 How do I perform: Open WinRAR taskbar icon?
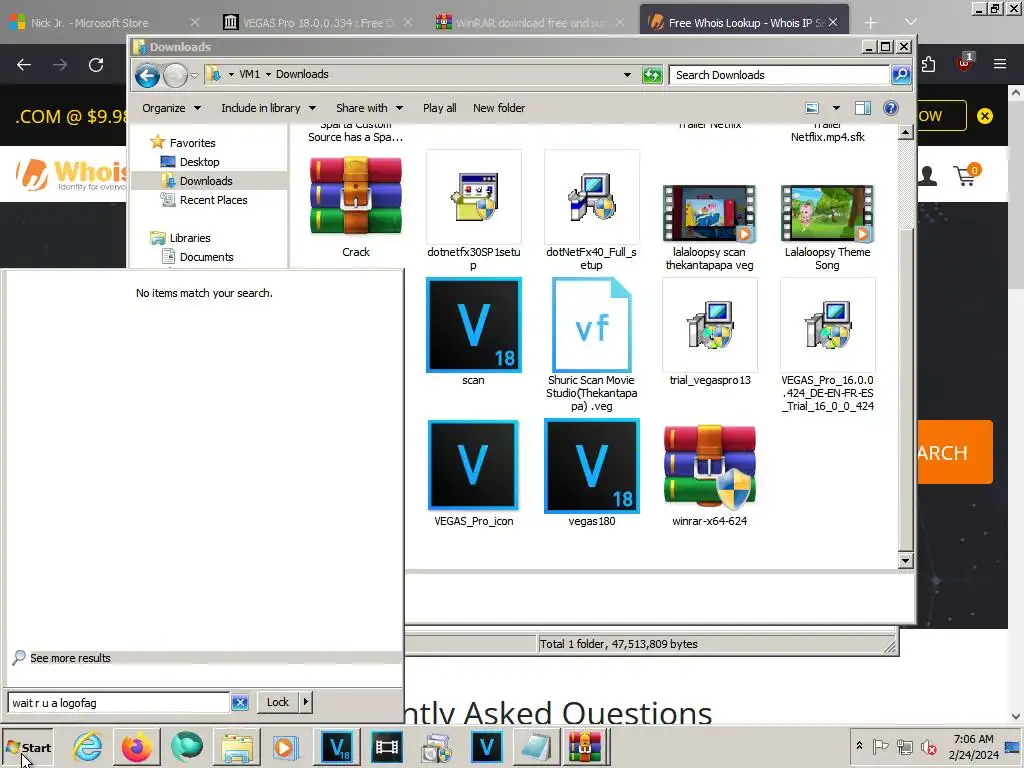pyautogui.click(x=585, y=746)
